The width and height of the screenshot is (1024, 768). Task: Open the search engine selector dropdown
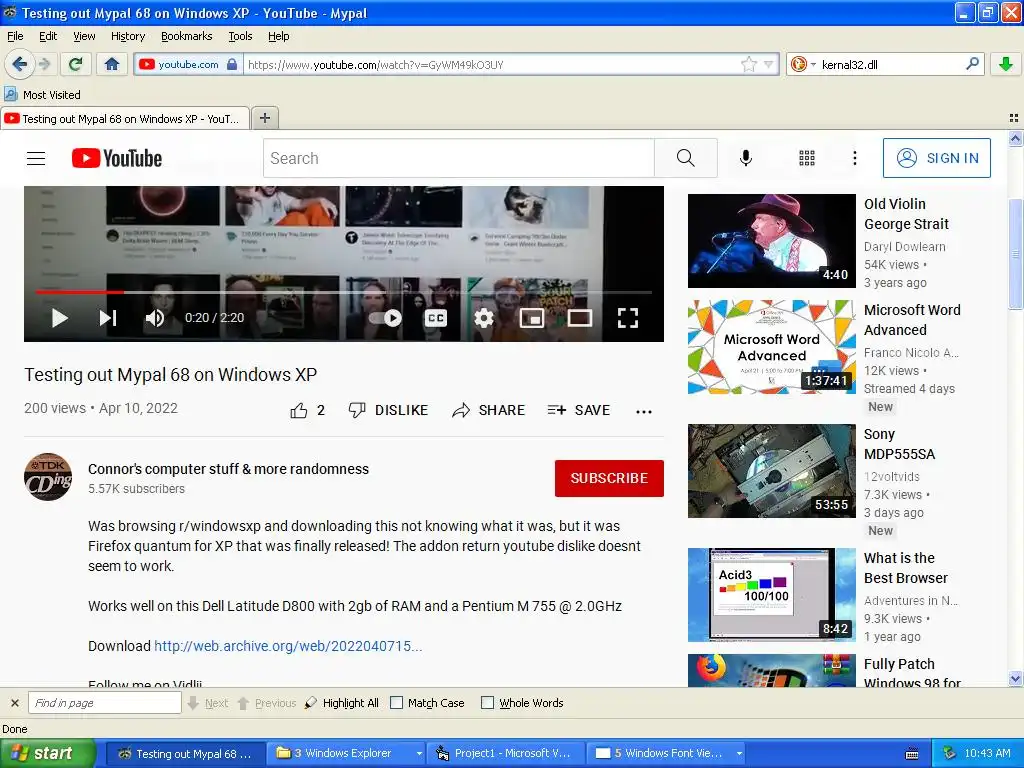tap(803, 64)
